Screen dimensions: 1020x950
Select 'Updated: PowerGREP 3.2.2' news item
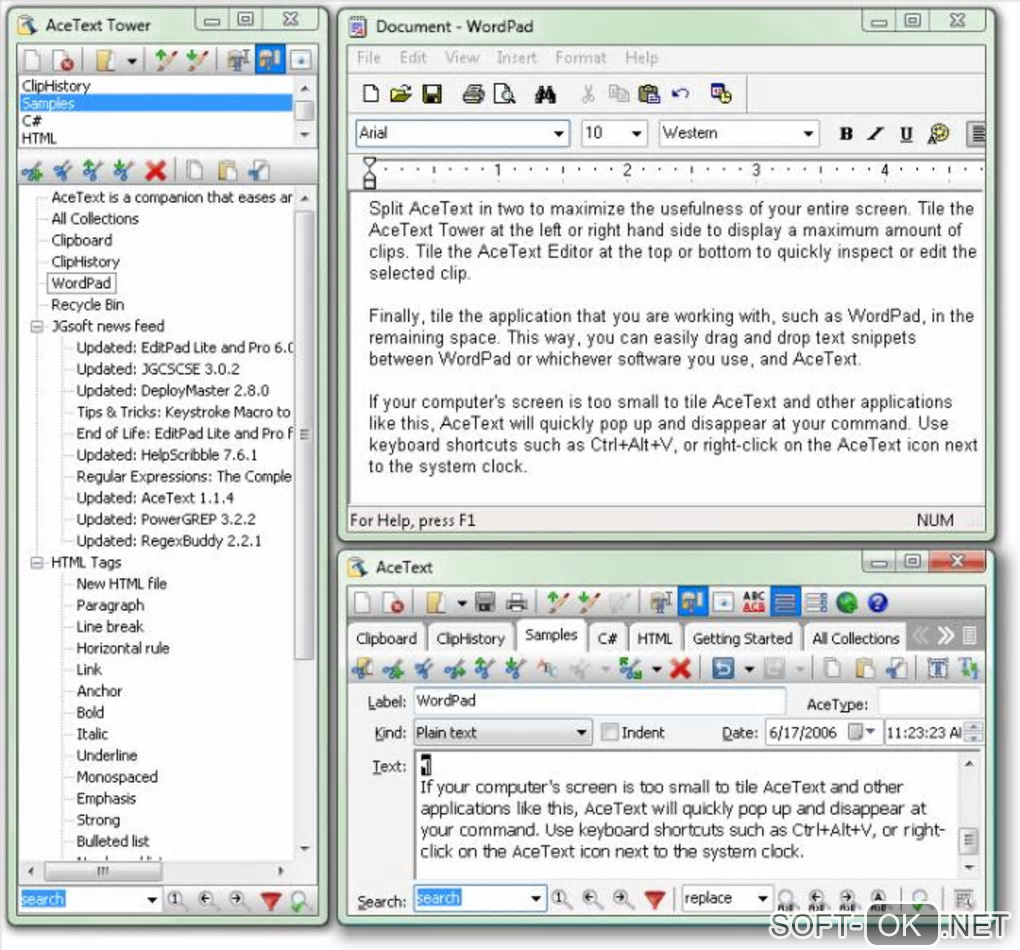coord(166,519)
